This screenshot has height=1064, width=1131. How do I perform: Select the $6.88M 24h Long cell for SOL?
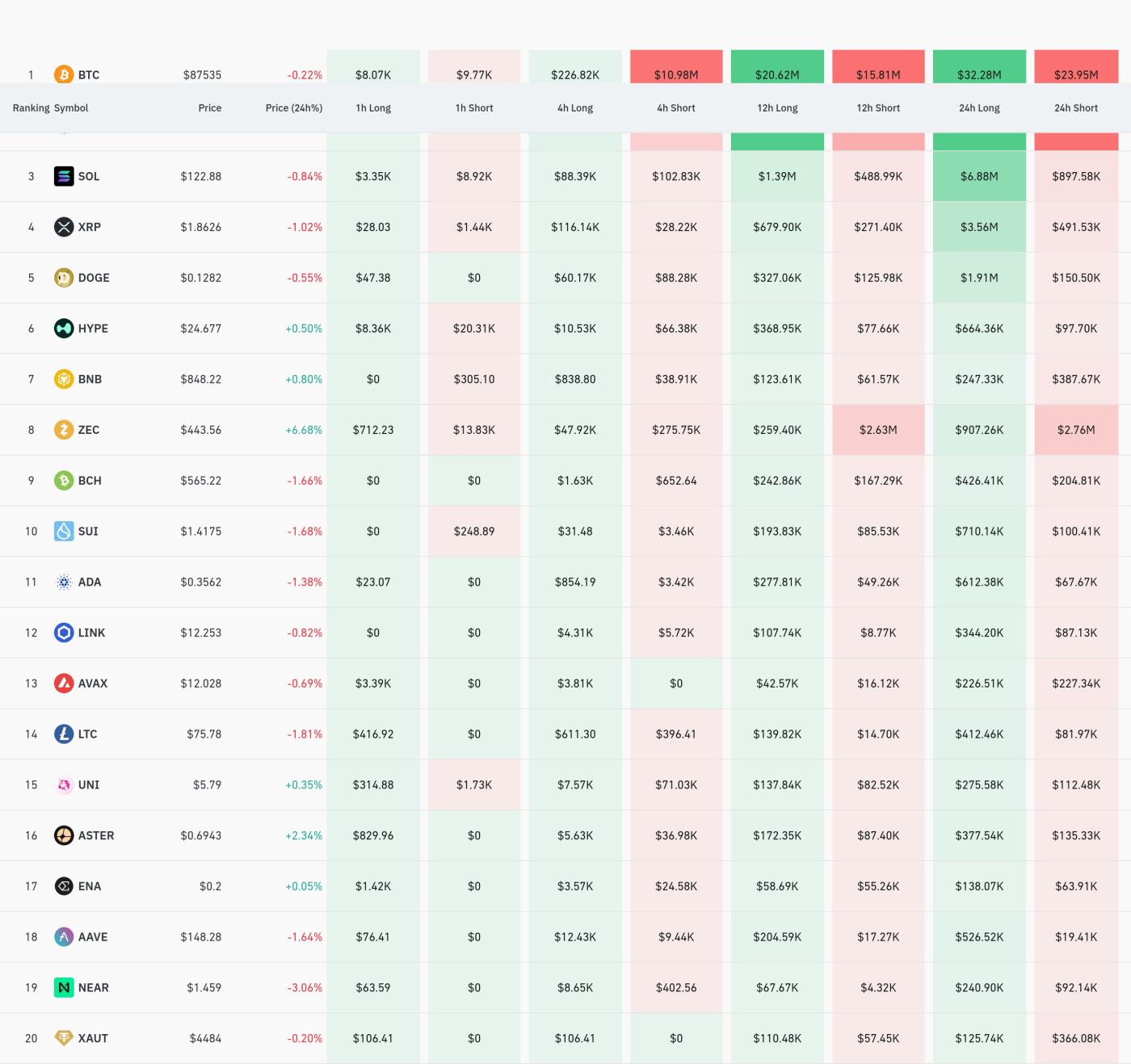click(x=978, y=176)
